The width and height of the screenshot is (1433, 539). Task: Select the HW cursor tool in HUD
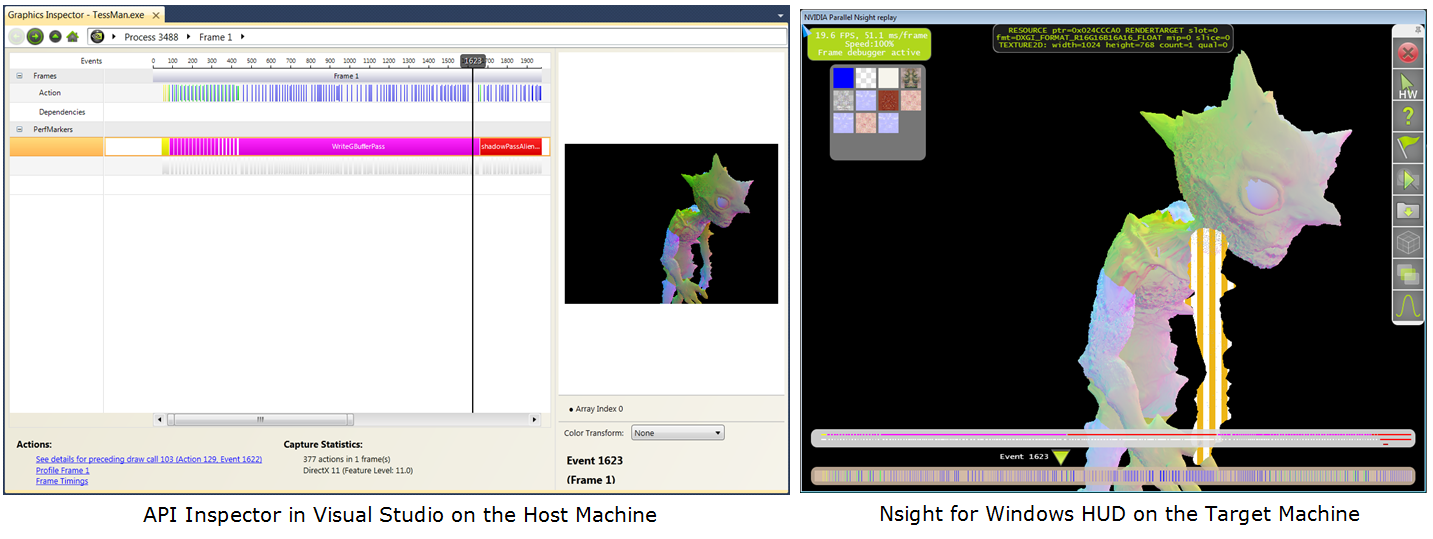tap(1408, 87)
